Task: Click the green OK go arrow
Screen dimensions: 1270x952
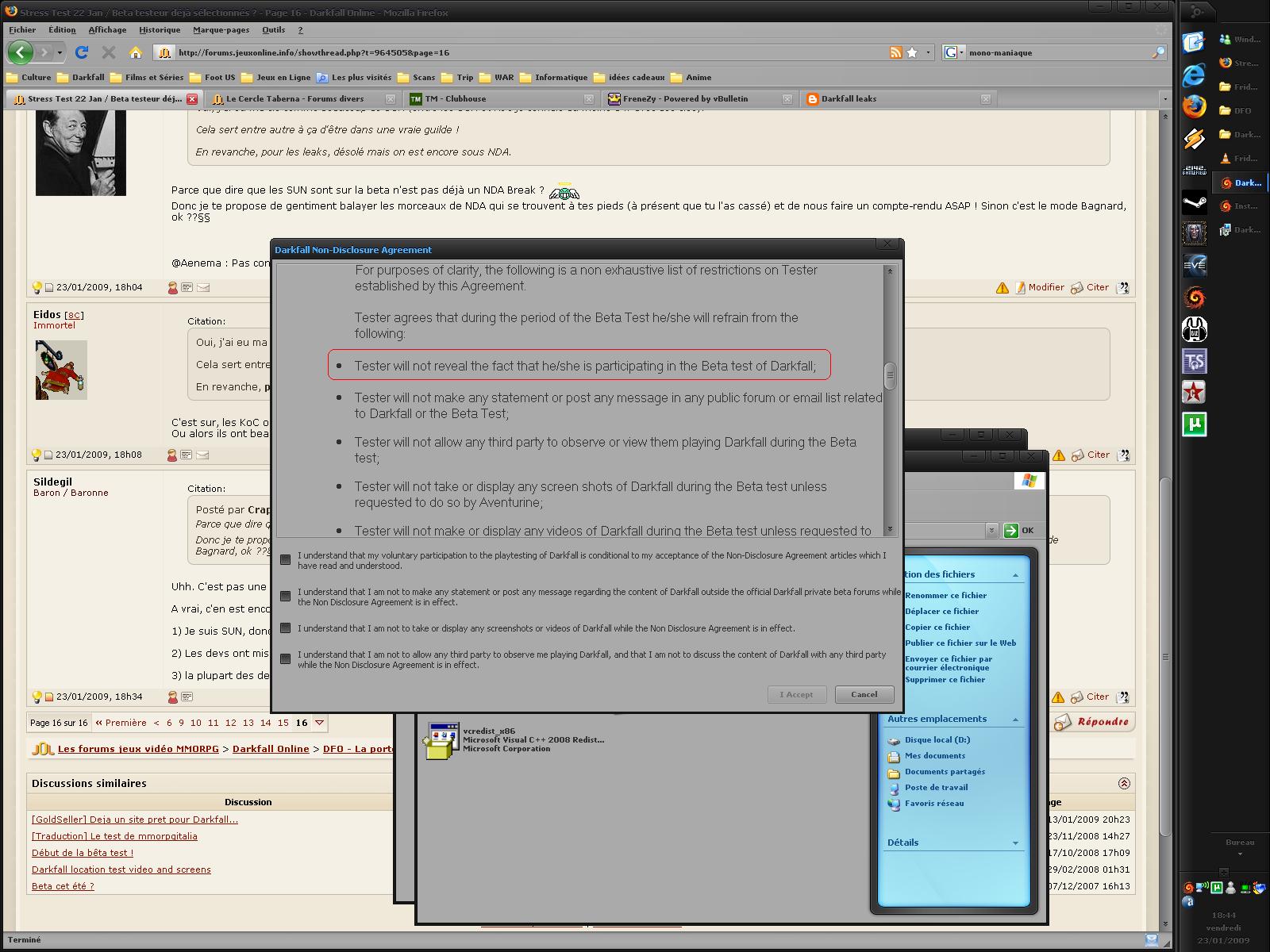Action: (1010, 531)
